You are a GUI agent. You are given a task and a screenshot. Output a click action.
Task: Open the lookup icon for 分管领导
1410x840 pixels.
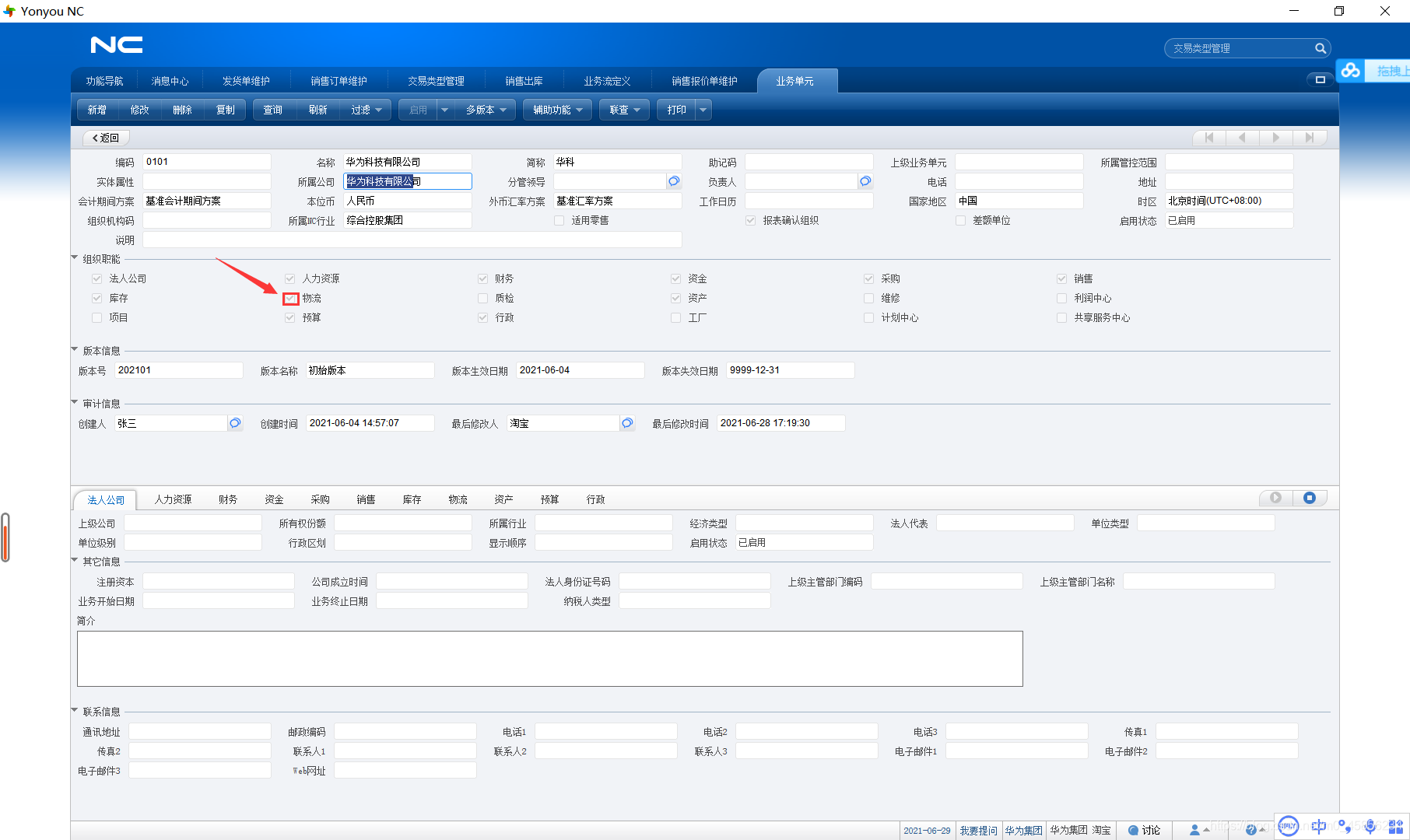674,181
